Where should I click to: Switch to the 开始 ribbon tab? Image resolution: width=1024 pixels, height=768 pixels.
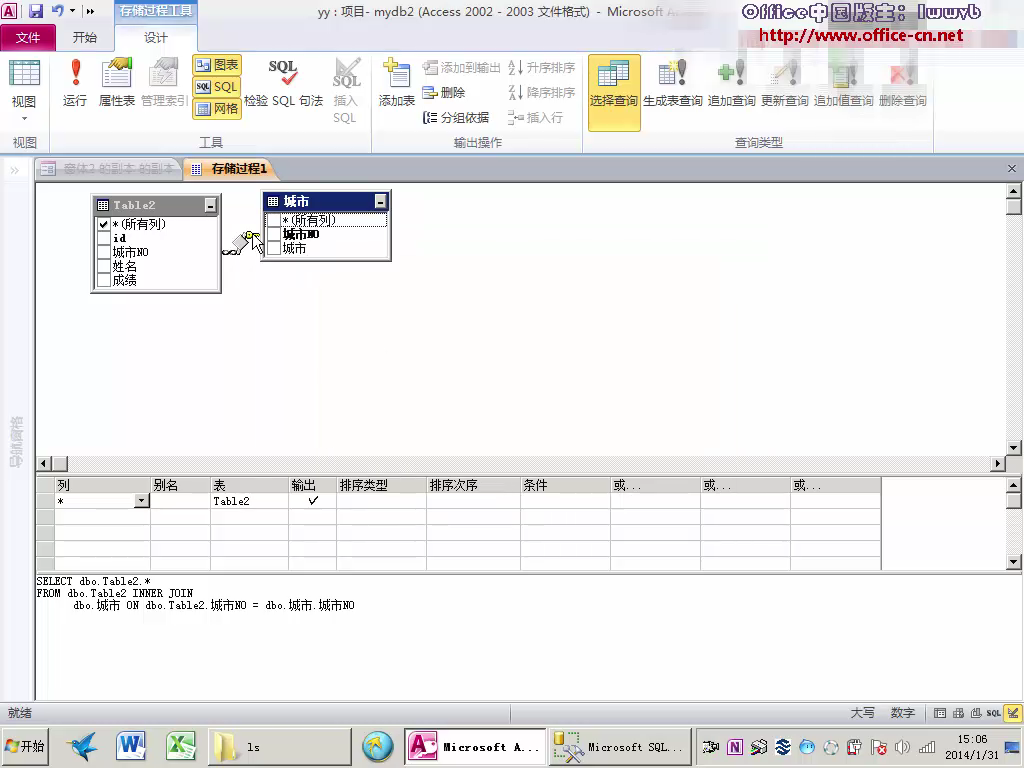(x=85, y=38)
